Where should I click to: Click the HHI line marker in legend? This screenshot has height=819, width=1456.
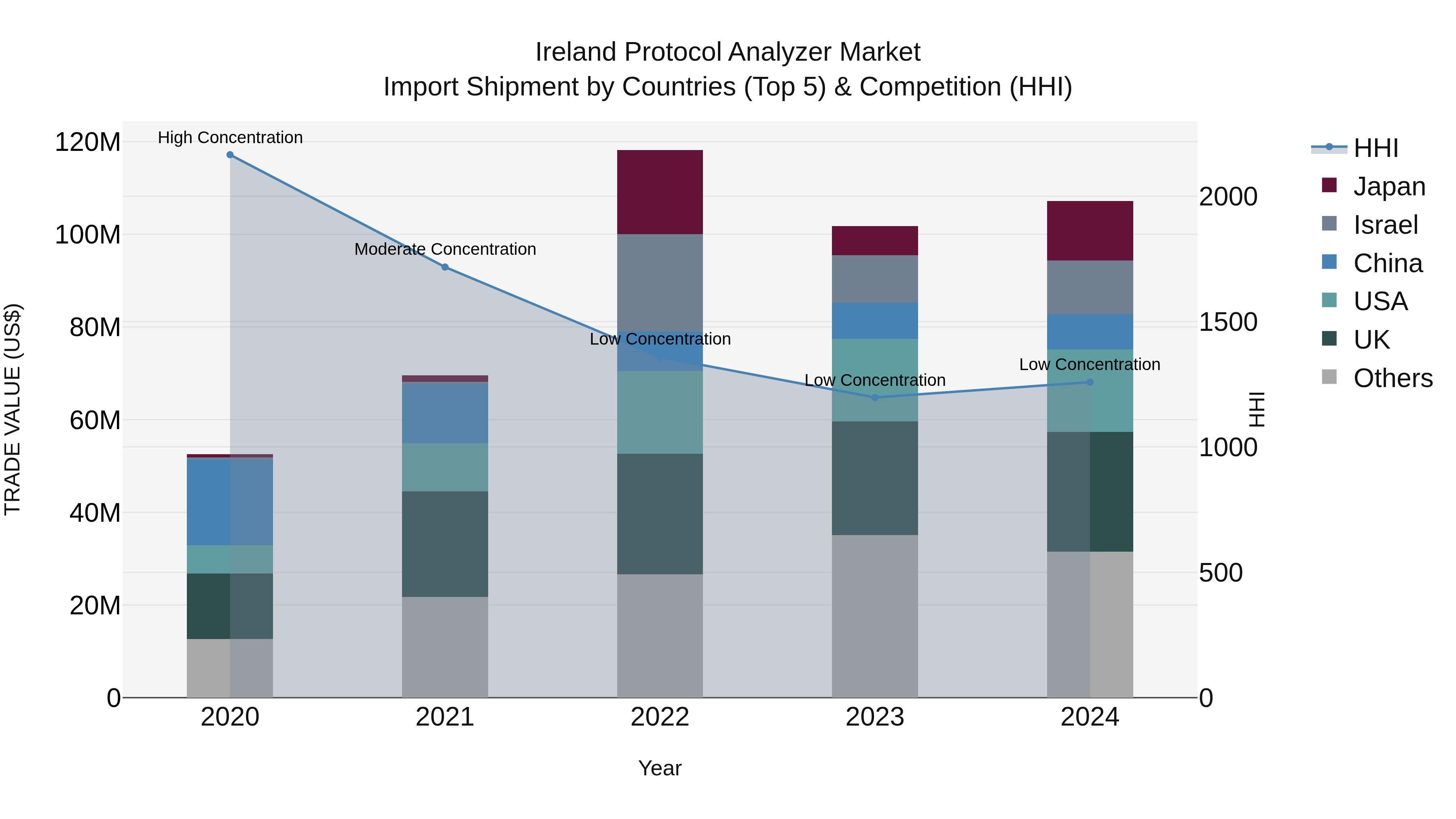coord(1329,148)
